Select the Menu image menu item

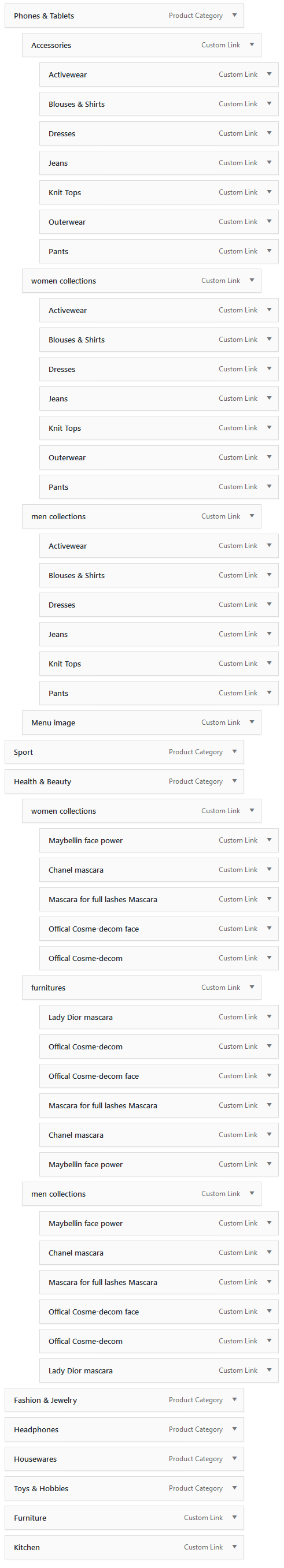pyautogui.click(x=141, y=722)
